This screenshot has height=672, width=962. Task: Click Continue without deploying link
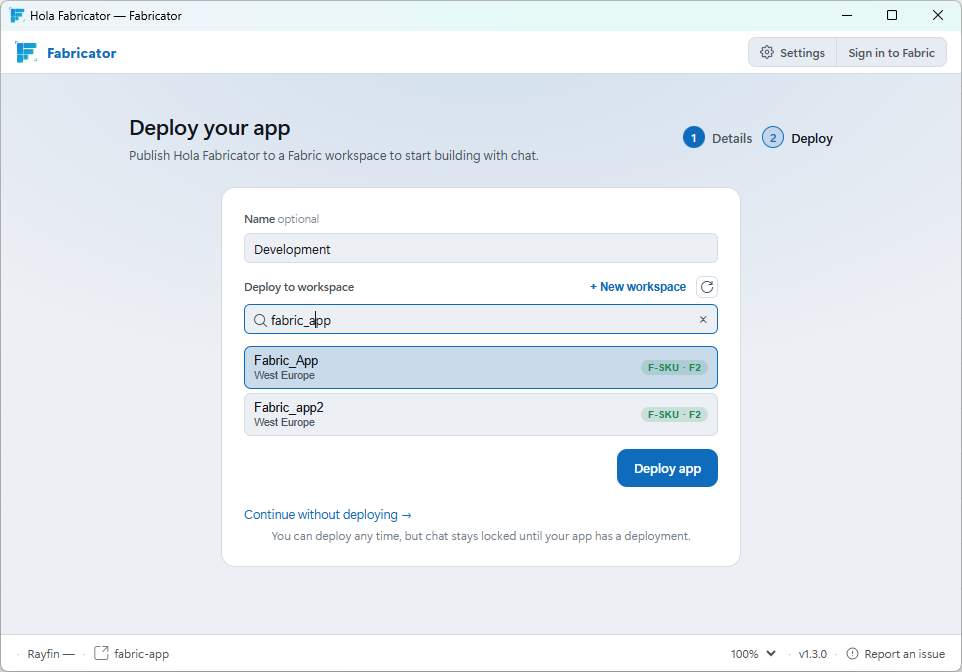coord(328,514)
